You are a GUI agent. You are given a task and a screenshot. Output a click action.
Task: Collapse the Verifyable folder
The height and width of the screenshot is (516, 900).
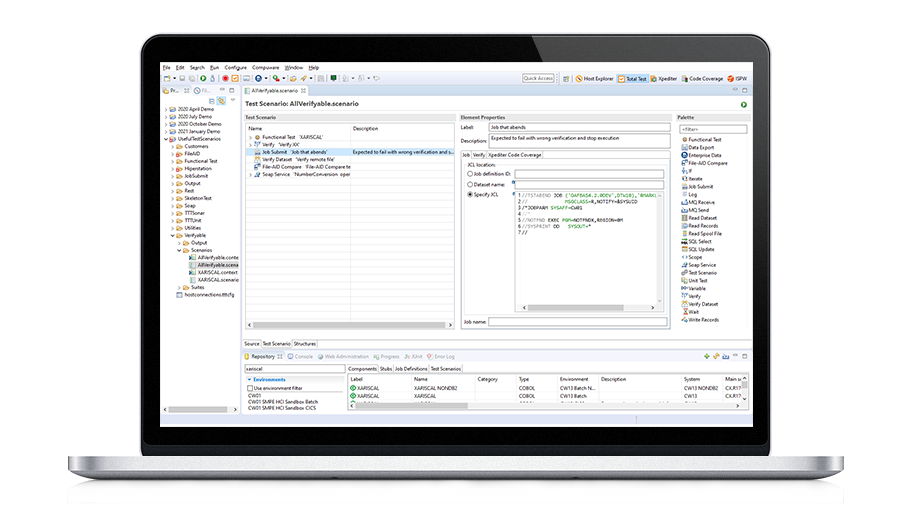(172, 235)
